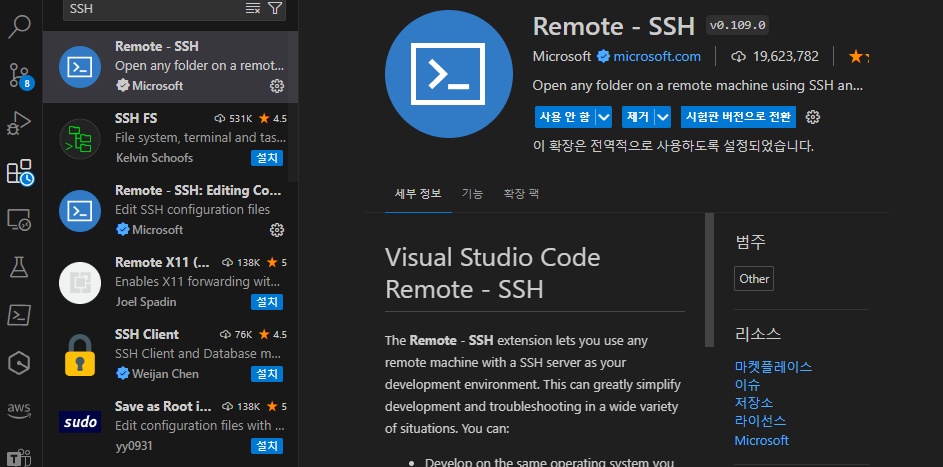Open the hexagon icon in activity bar

click(x=19, y=362)
